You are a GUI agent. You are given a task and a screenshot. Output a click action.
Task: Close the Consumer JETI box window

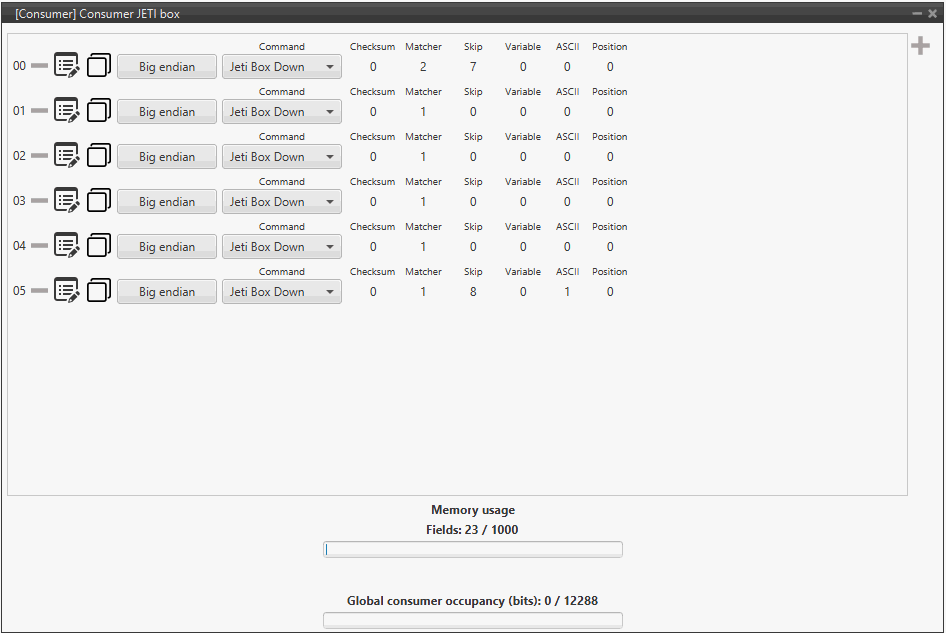933,14
